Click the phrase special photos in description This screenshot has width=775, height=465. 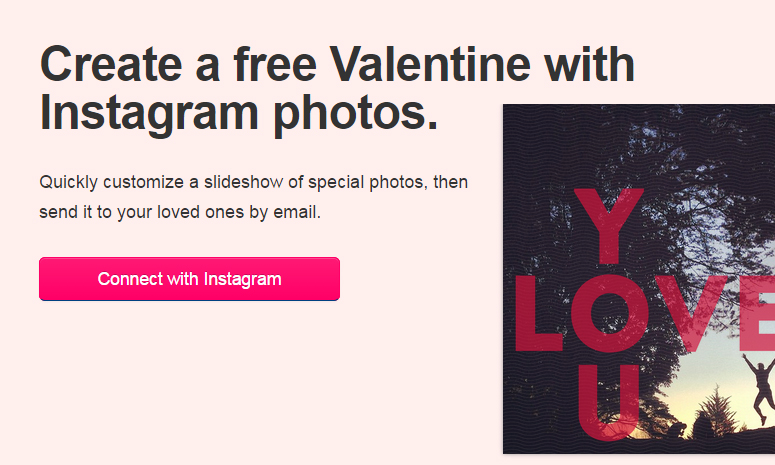[x=367, y=182]
